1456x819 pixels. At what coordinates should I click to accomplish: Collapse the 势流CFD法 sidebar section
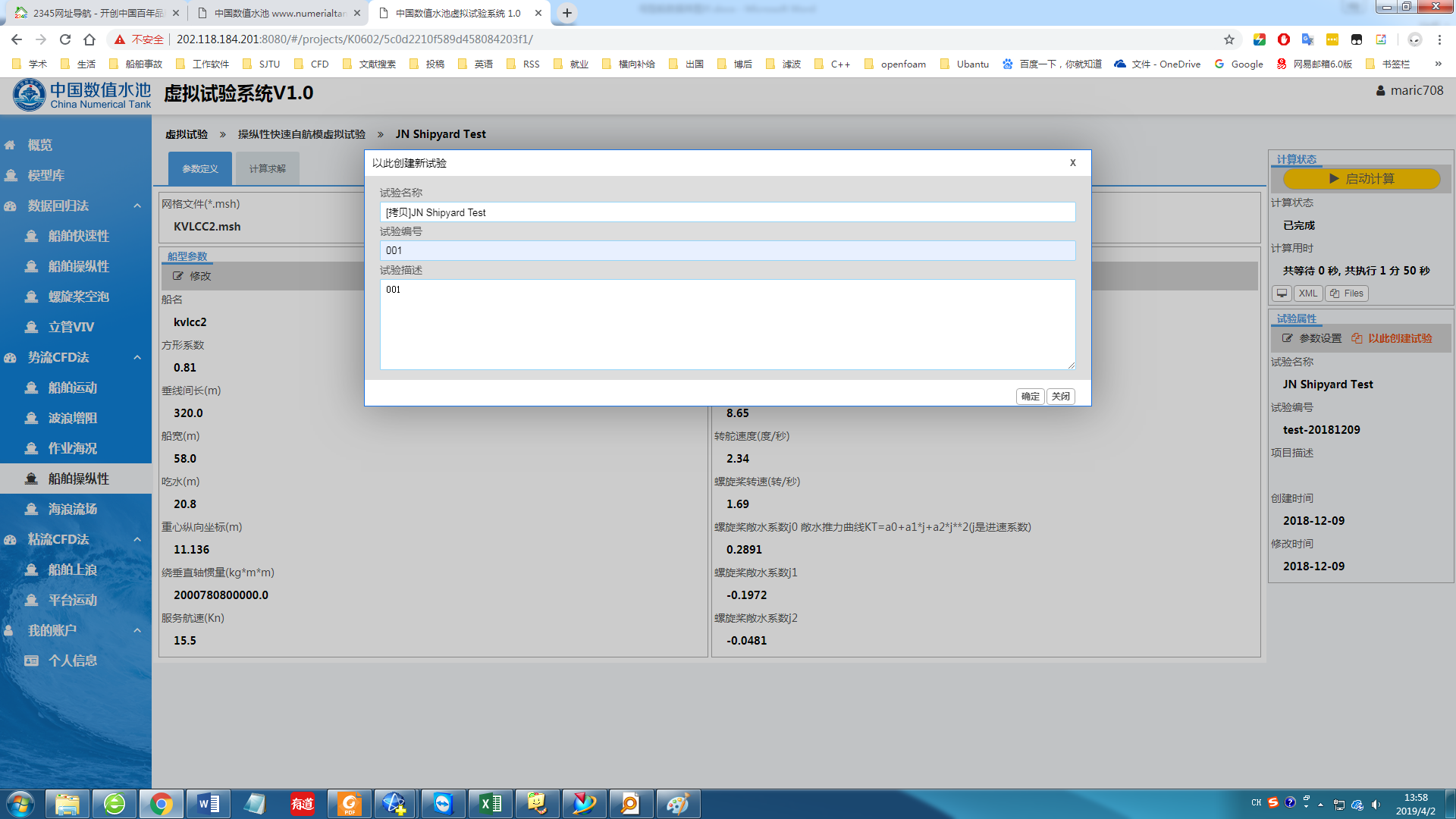pyautogui.click(x=137, y=357)
